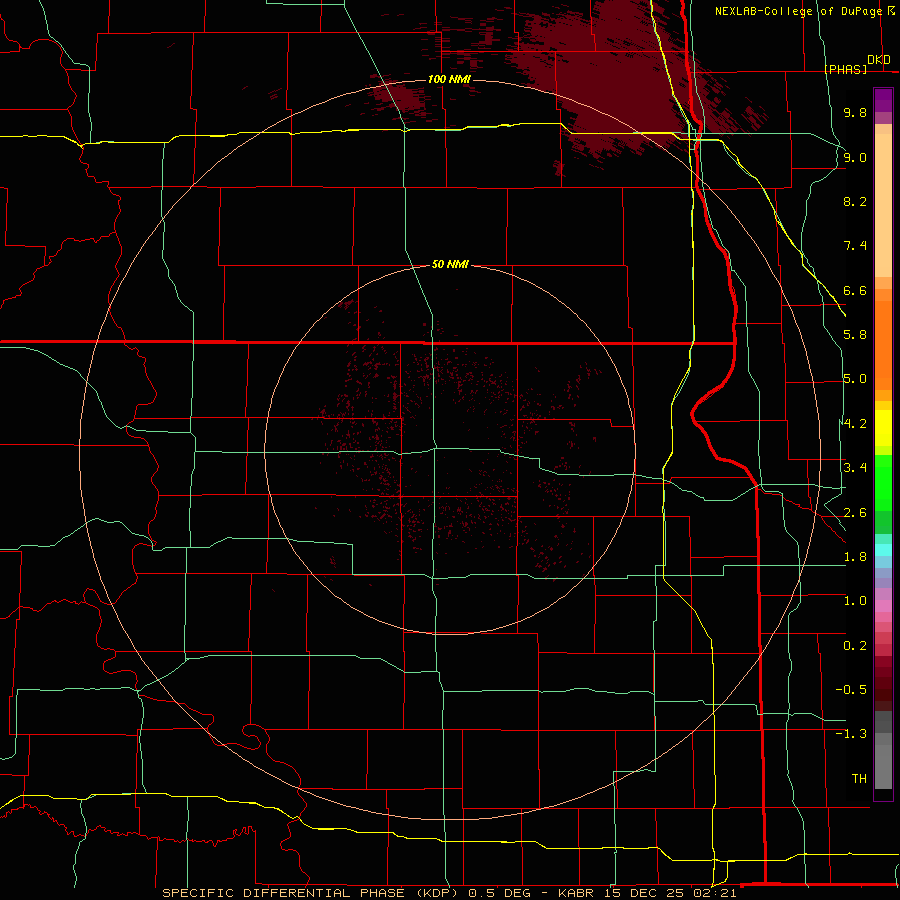900x900 pixels.
Task: Click the 9.0 scale value
Action: click(x=855, y=157)
